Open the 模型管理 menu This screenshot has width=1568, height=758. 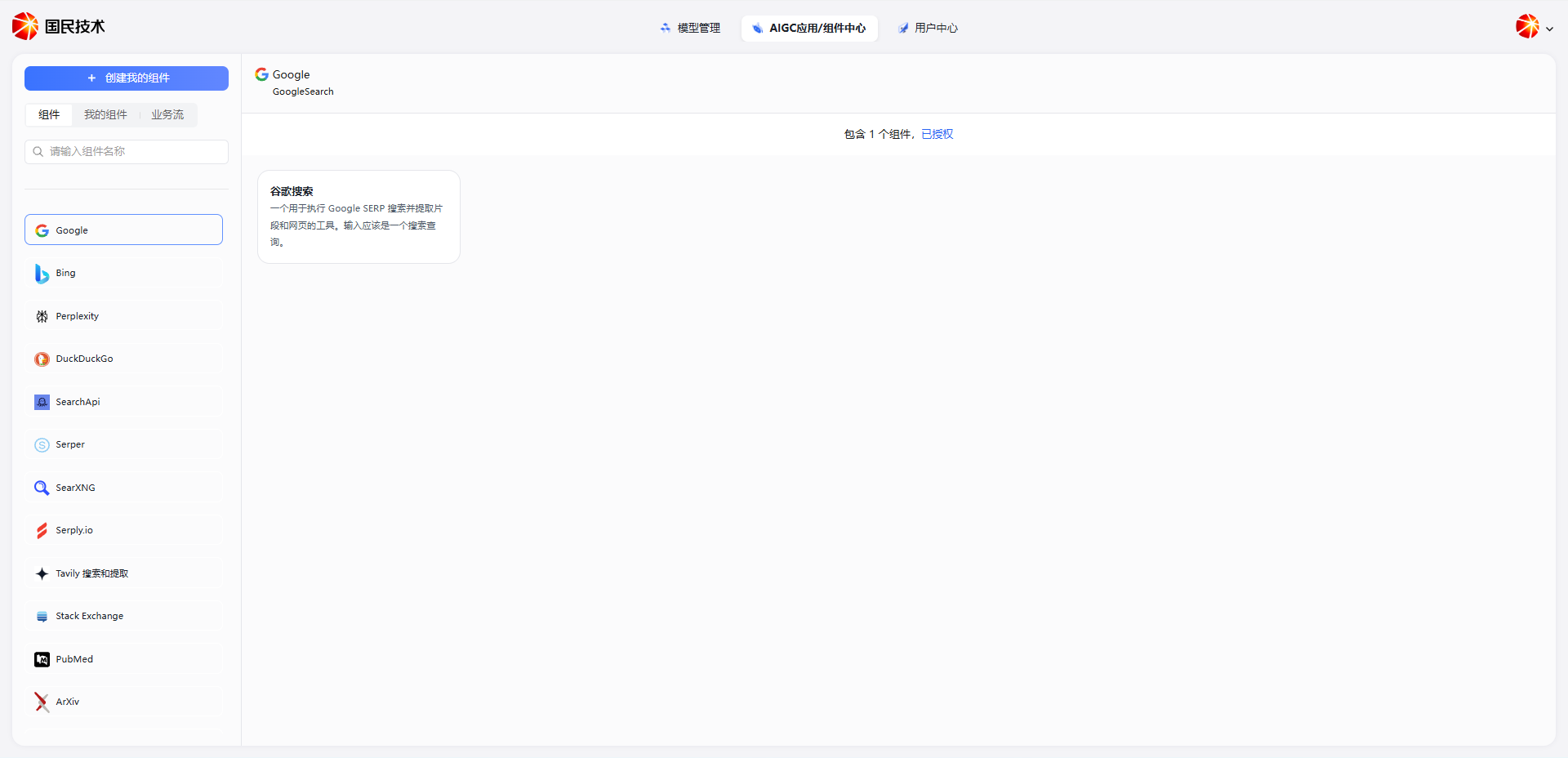(690, 28)
